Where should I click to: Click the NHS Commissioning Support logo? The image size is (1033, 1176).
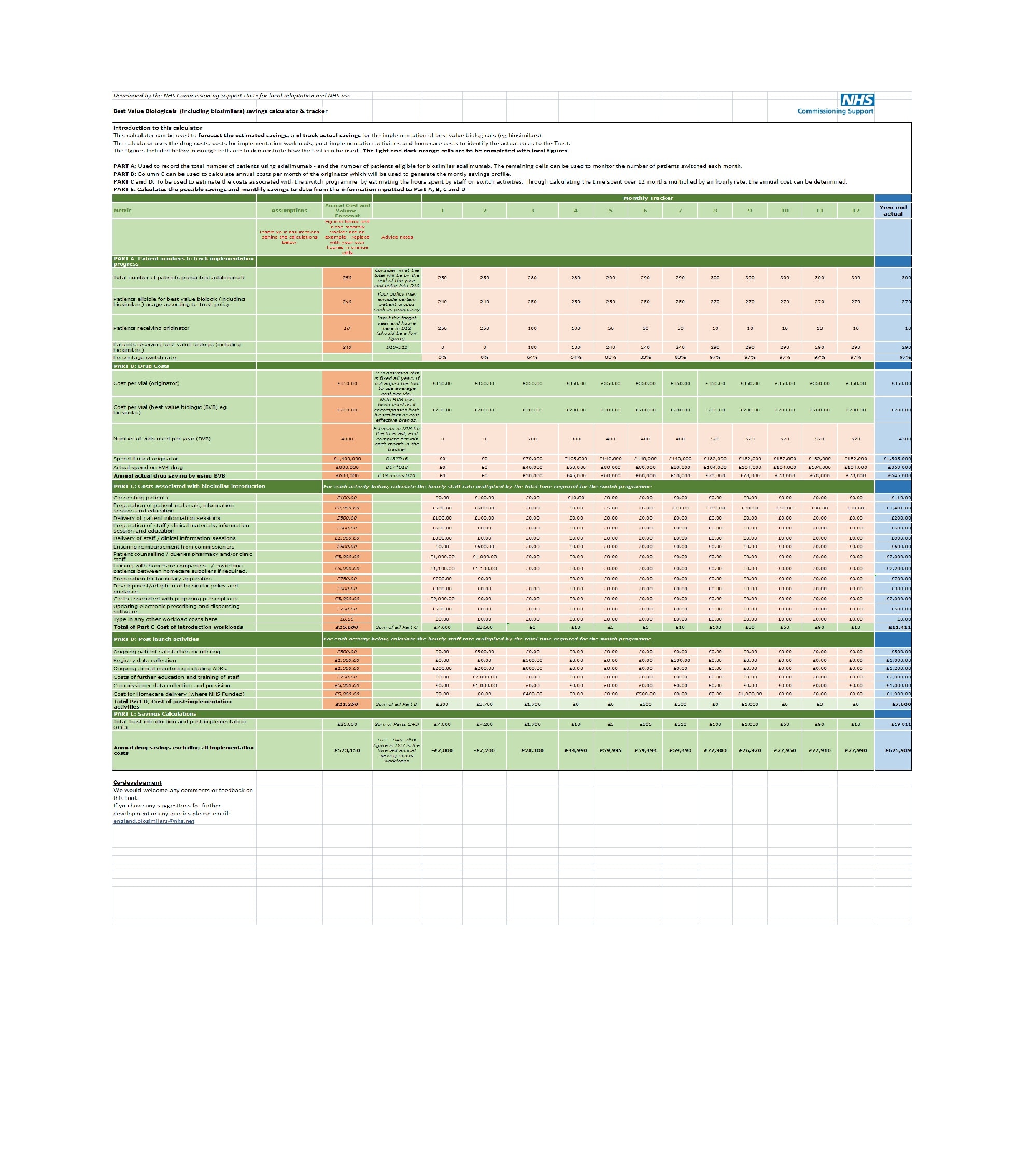click(x=835, y=104)
